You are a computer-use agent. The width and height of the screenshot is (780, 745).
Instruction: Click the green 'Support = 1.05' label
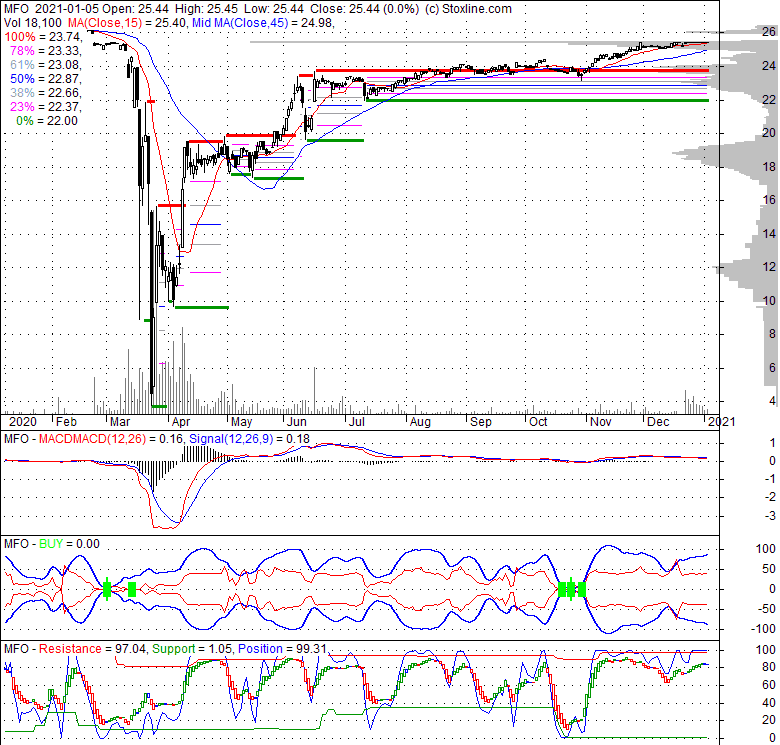coord(192,649)
